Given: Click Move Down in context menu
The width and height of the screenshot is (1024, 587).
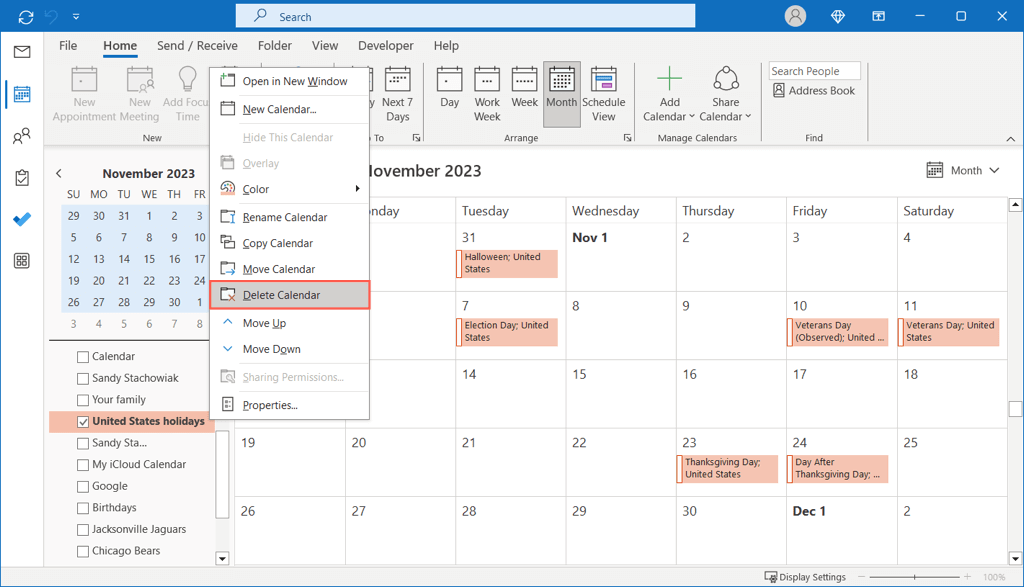Looking at the screenshot, I should tap(289, 349).
